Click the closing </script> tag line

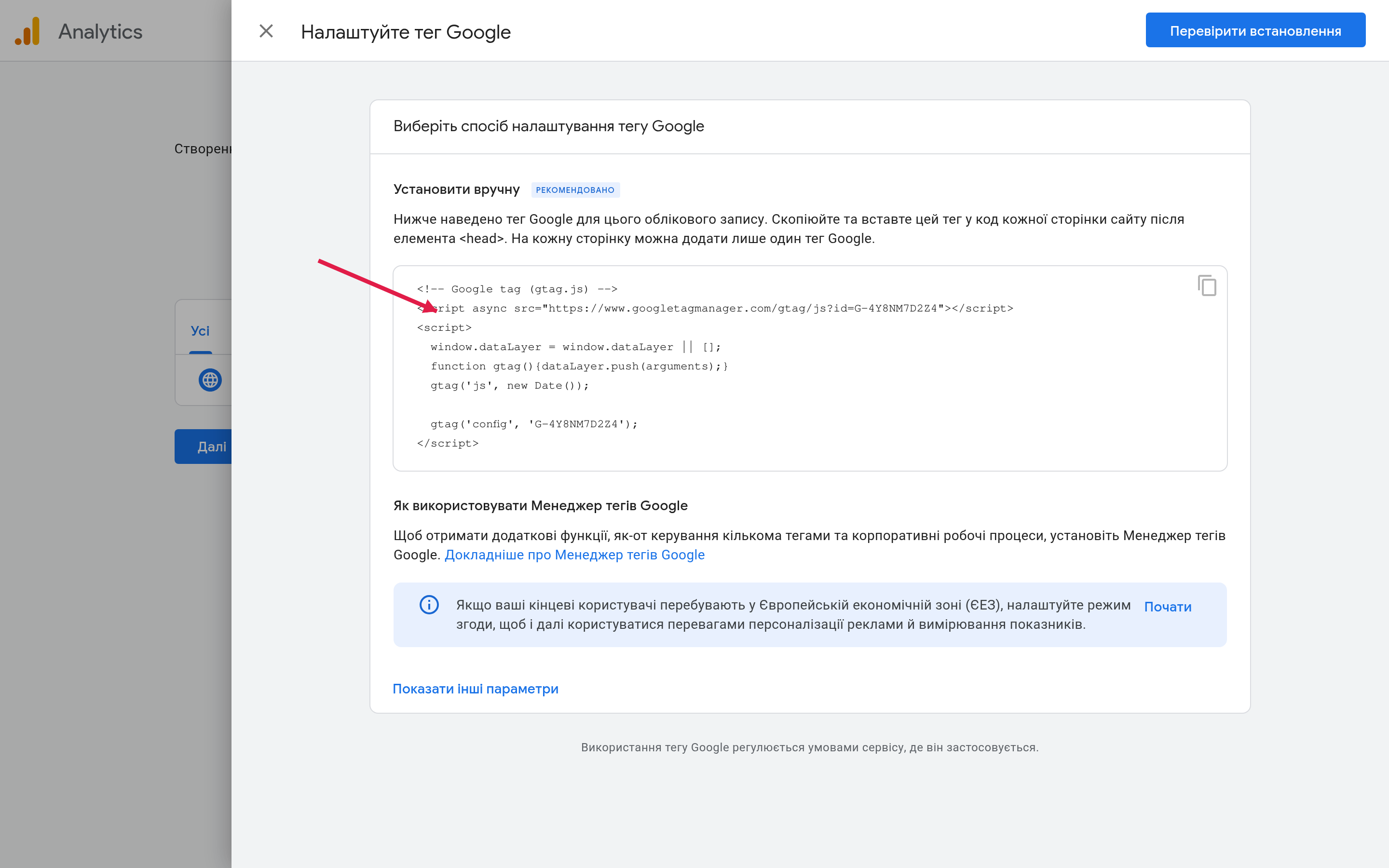tap(448, 443)
